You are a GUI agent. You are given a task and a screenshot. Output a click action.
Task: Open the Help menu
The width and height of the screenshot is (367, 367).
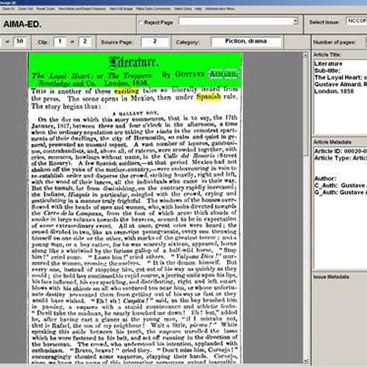tap(198, 9)
